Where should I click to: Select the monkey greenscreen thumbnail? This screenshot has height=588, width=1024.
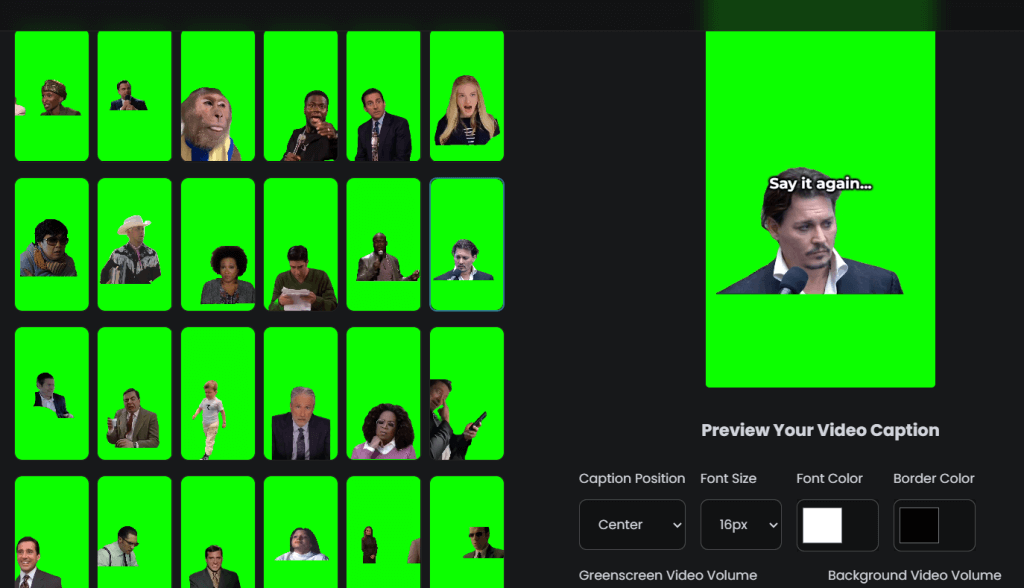pyautogui.click(x=218, y=96)
